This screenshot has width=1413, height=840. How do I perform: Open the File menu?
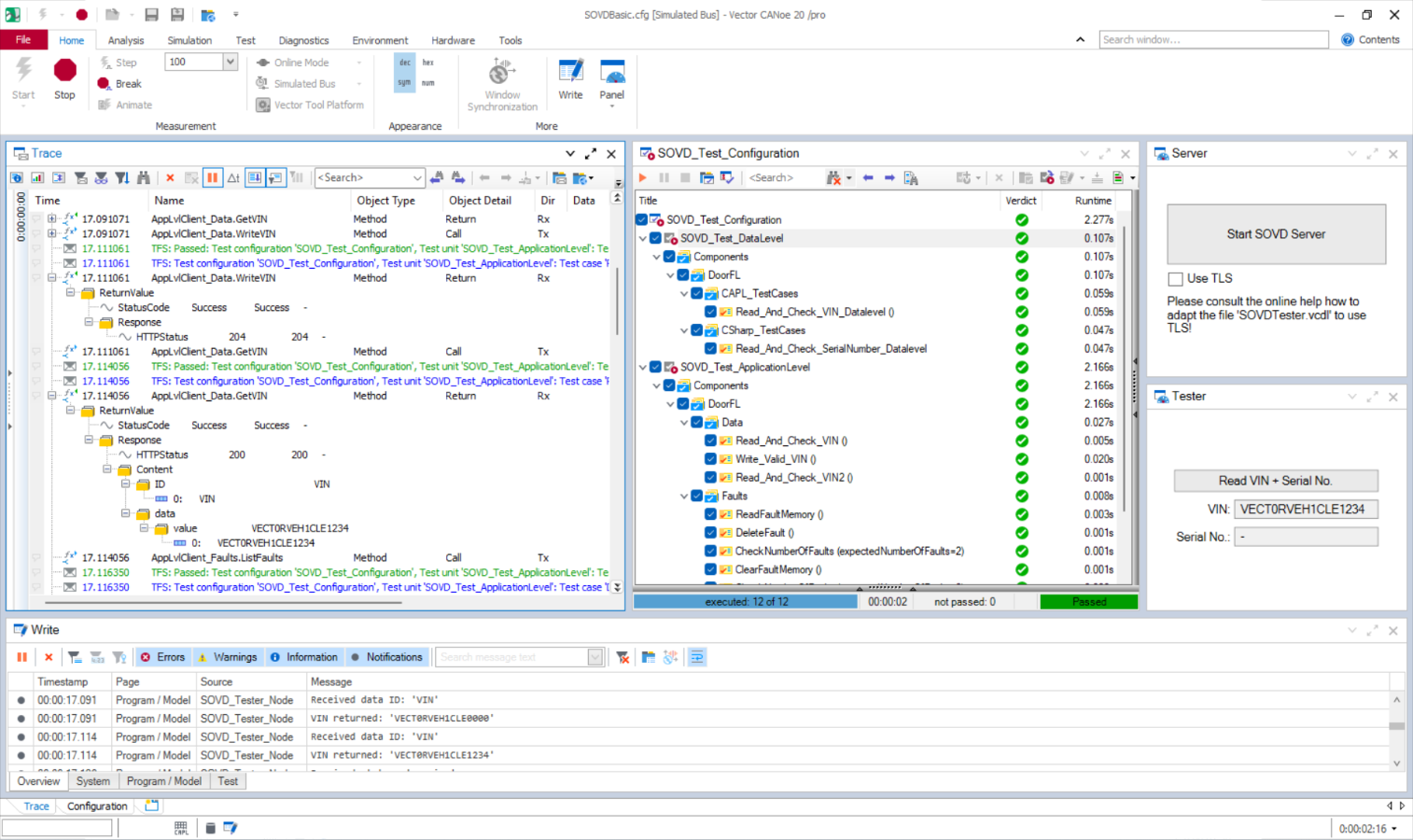pos(23,40)
